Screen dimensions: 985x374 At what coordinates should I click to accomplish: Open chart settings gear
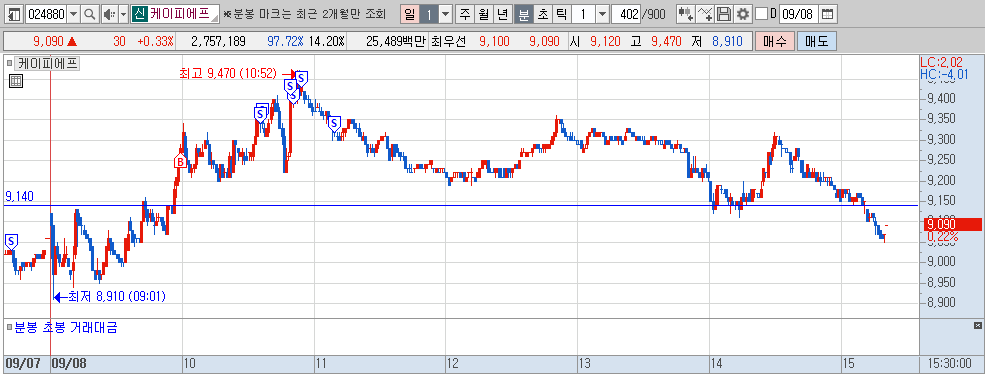(743, 13)
